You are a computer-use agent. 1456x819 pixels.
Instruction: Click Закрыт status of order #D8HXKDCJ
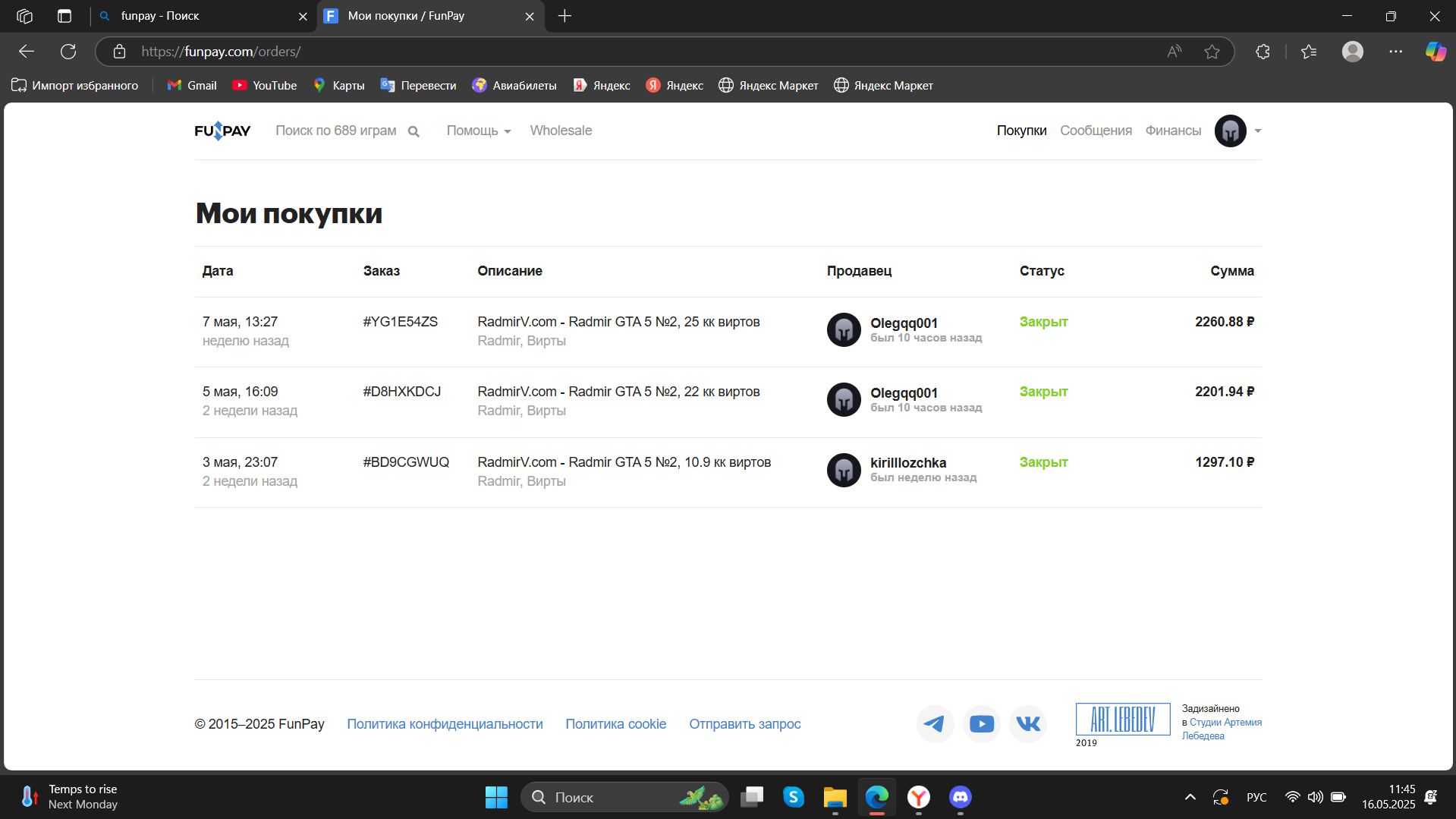pos(1043,392)
